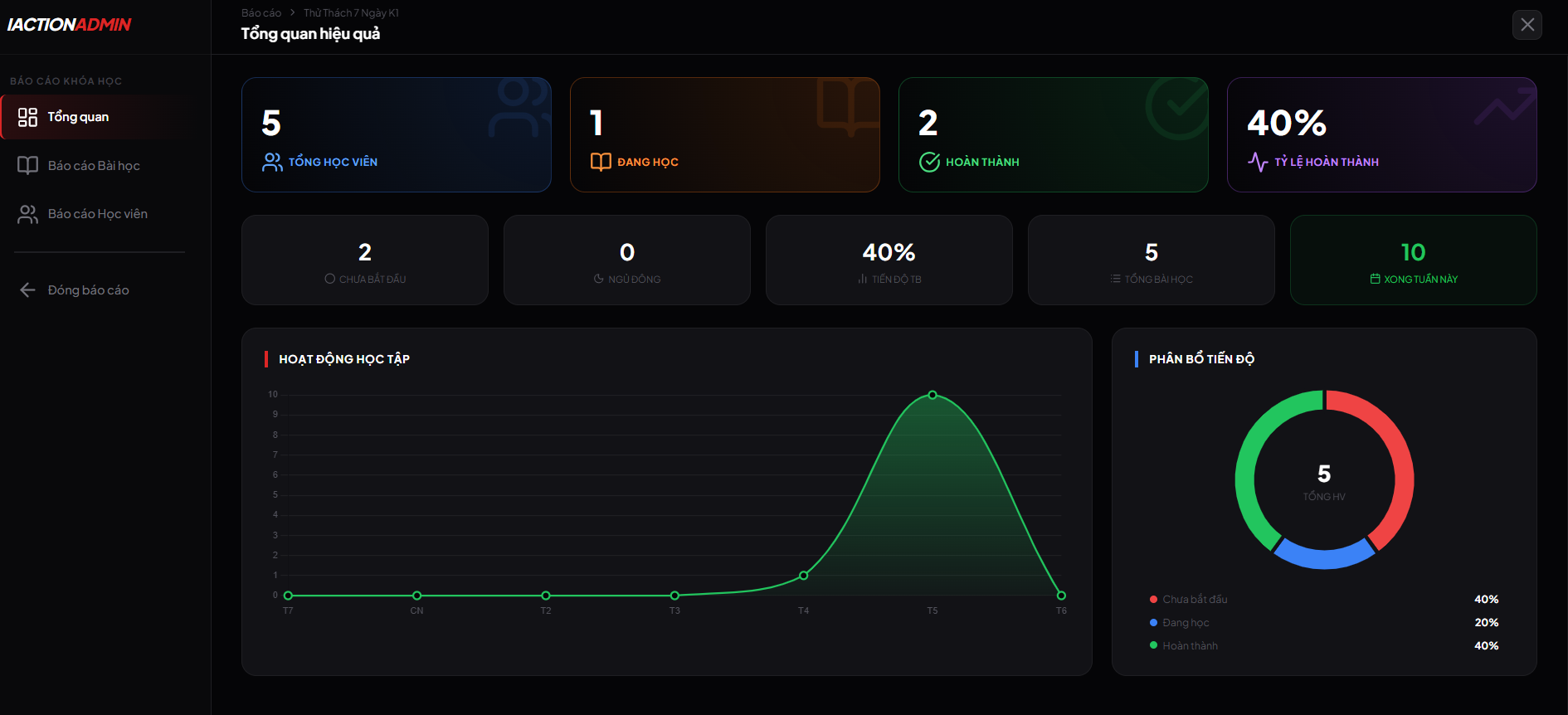Click the calendar icon beside Xong tuần này
The height and width of the screenshot is (715, 1568).
pos(1375,280)
